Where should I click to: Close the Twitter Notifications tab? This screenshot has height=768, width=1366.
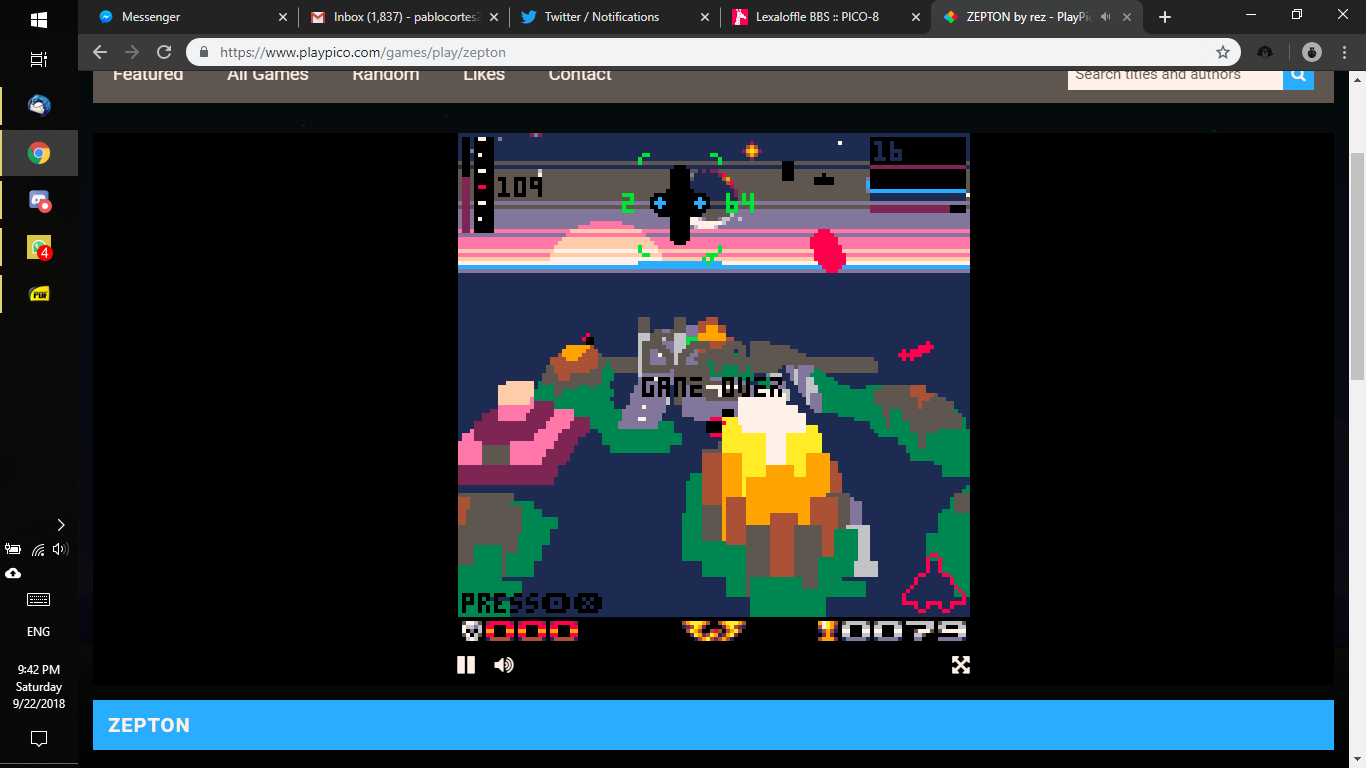pos(705,17)
